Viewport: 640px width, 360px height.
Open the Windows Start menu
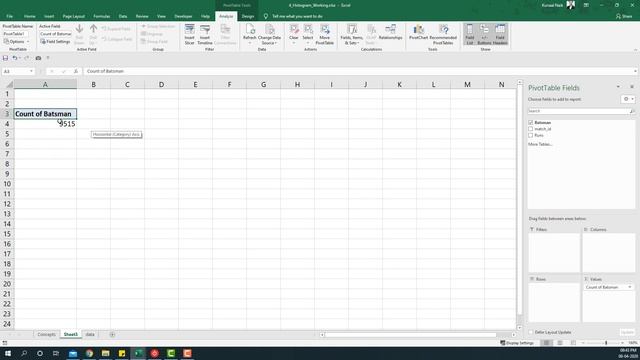coord(8,353)
